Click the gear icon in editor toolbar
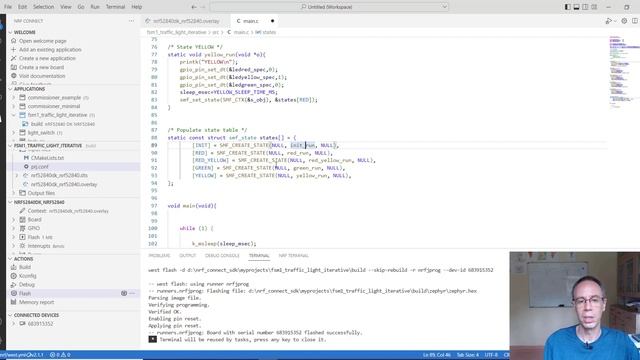 click(x=624, y=21)
